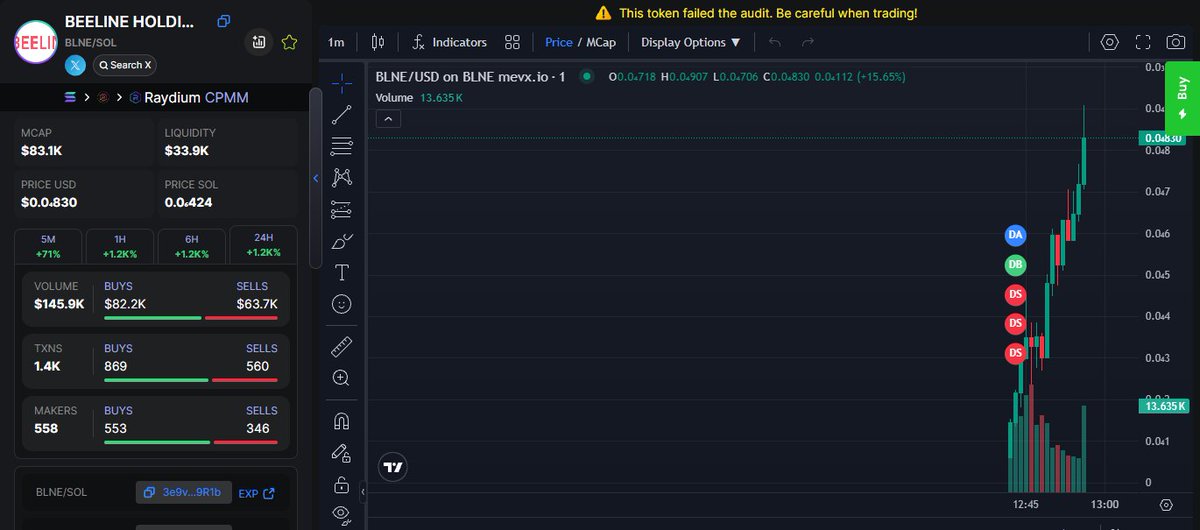Switch chart to MCap mode
Image resolution: width=1200 pixels, height=530 pixels.
(x=602, y=42)
